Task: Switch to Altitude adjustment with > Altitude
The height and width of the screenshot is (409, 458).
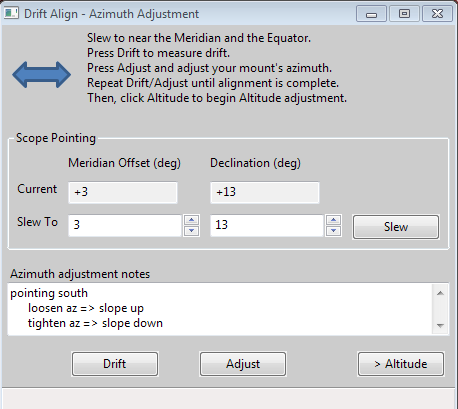Action: (x=401, y=364)
